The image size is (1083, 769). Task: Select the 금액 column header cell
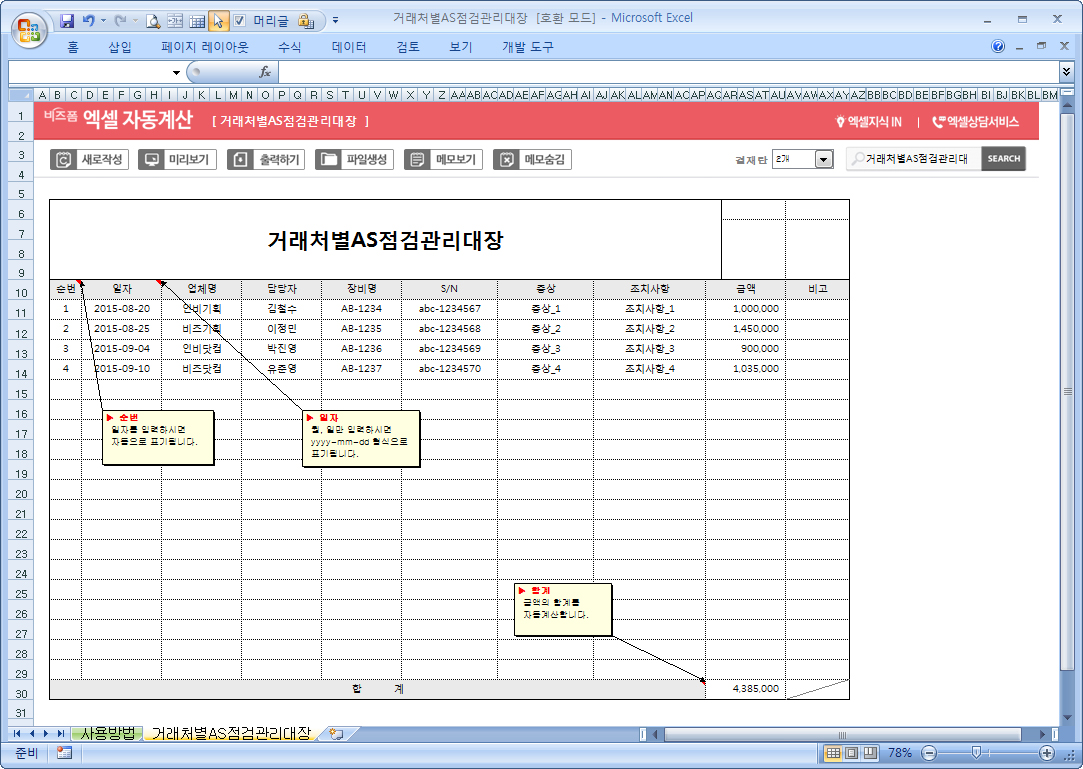(x=745, y=289)
